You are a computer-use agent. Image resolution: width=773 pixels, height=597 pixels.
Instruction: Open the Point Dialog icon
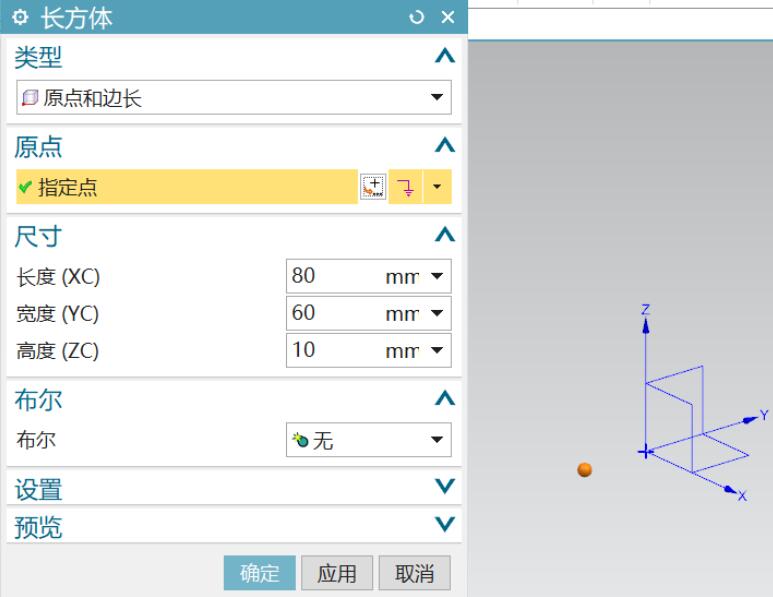point(373,187)
